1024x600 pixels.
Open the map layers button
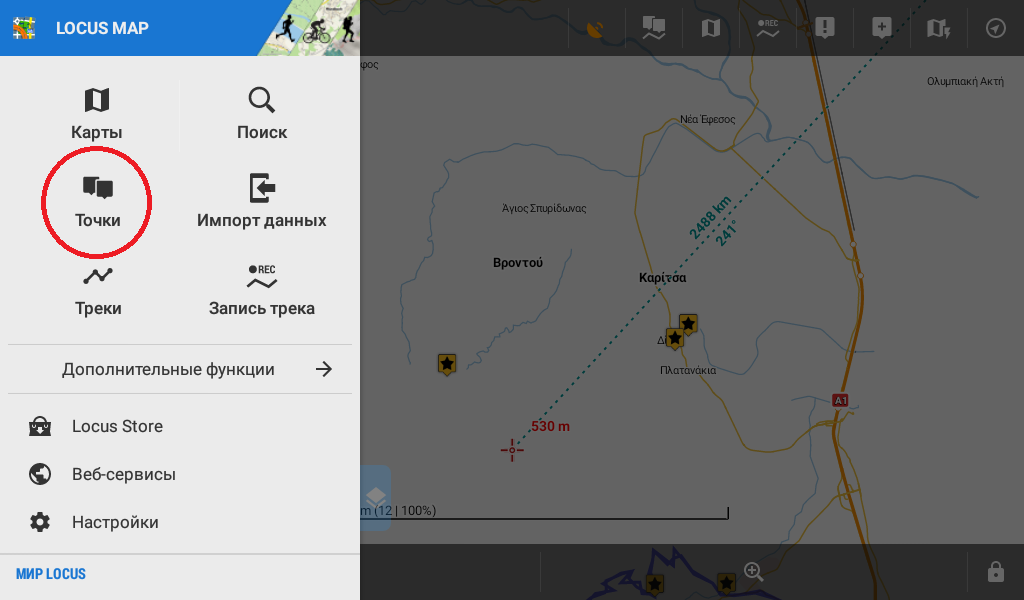[x=375, y=497]
